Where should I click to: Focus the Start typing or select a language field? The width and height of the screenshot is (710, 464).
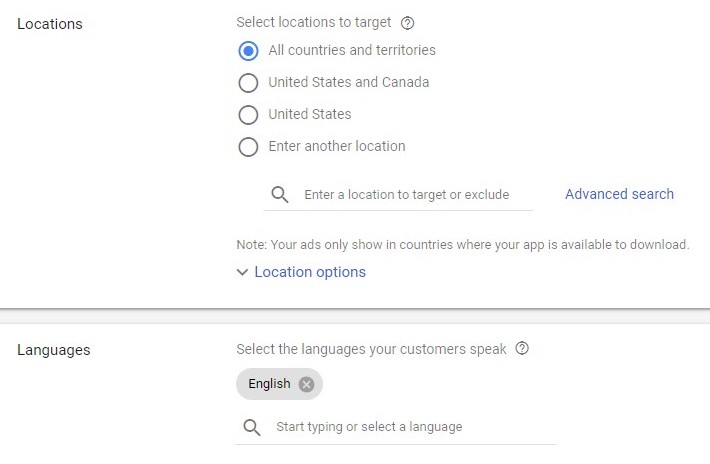(410, 427)
